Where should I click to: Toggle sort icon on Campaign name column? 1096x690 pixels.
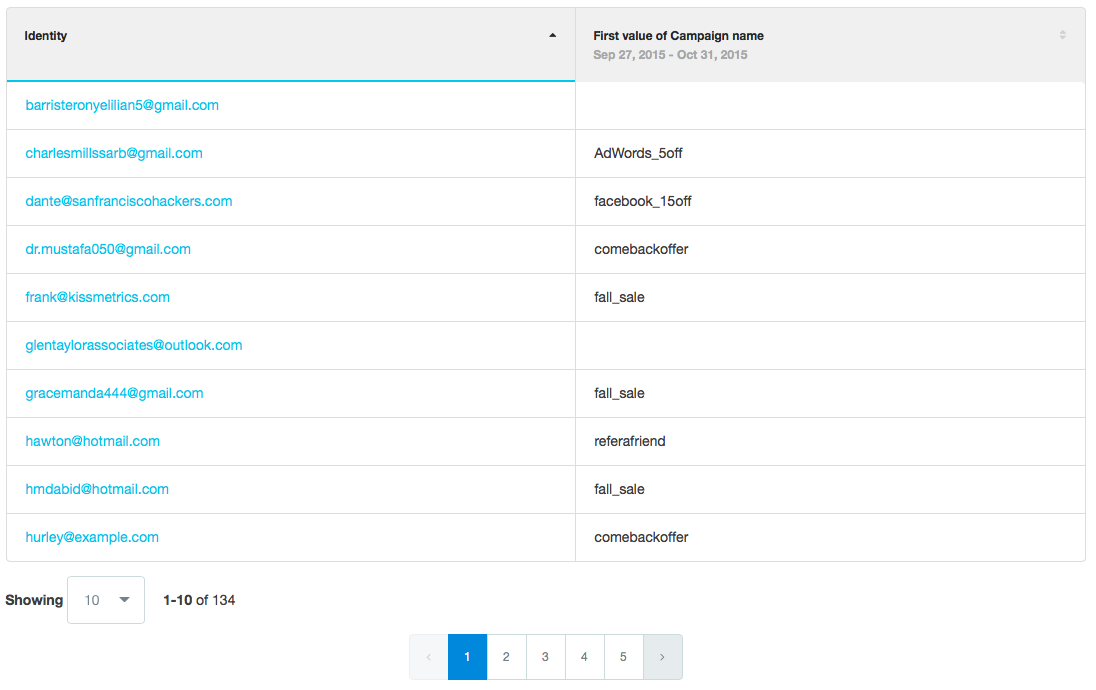click(1062, 35)
